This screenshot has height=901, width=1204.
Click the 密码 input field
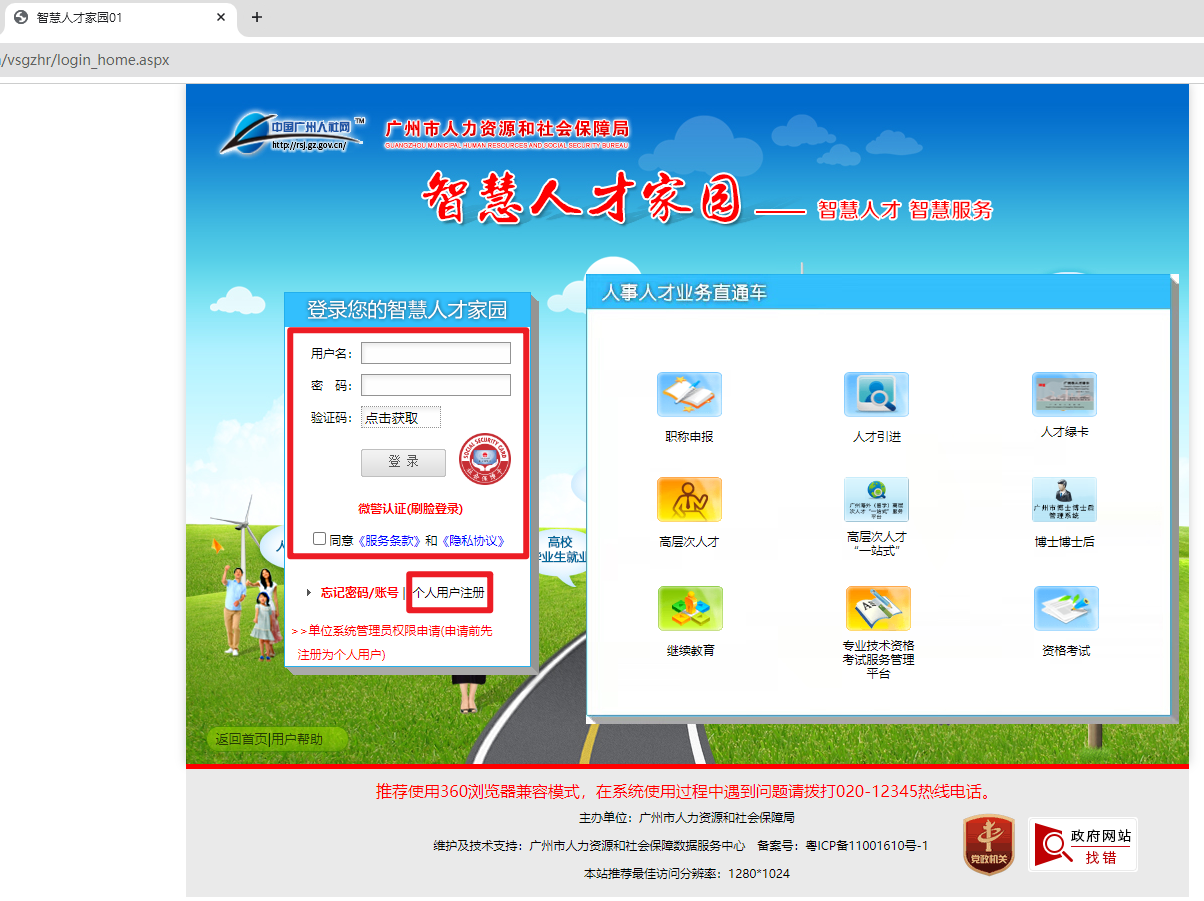pyautogui.click(x=436, y=385)
